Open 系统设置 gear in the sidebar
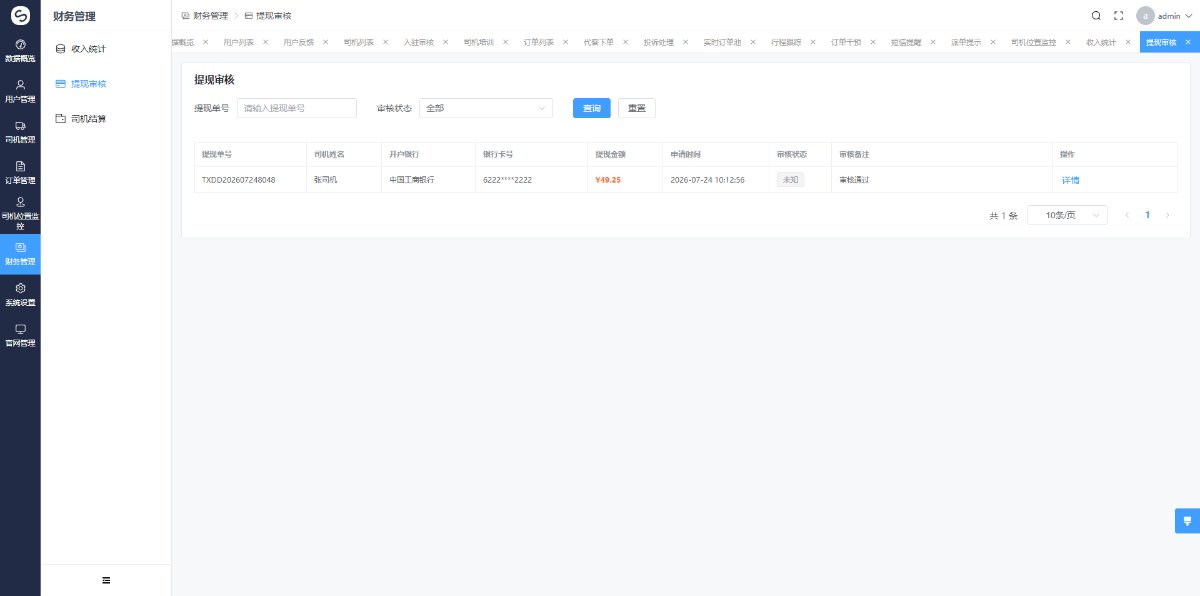The image size is (1200, 596). 20,288
